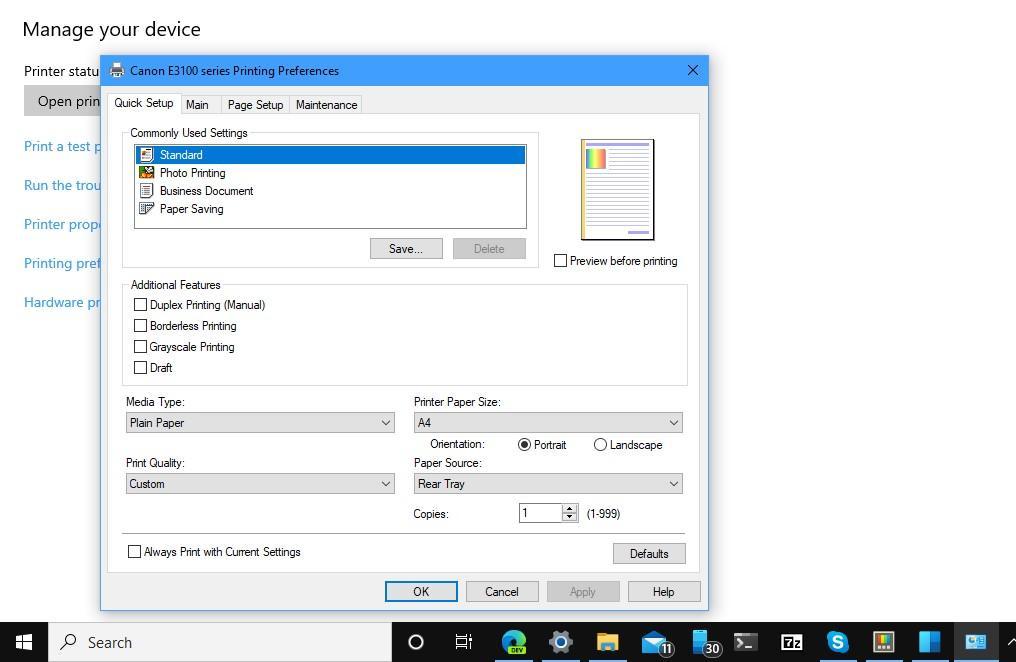Increase copies with the up arrow
Screen dimensions: 1016x662
coord(570,508)
